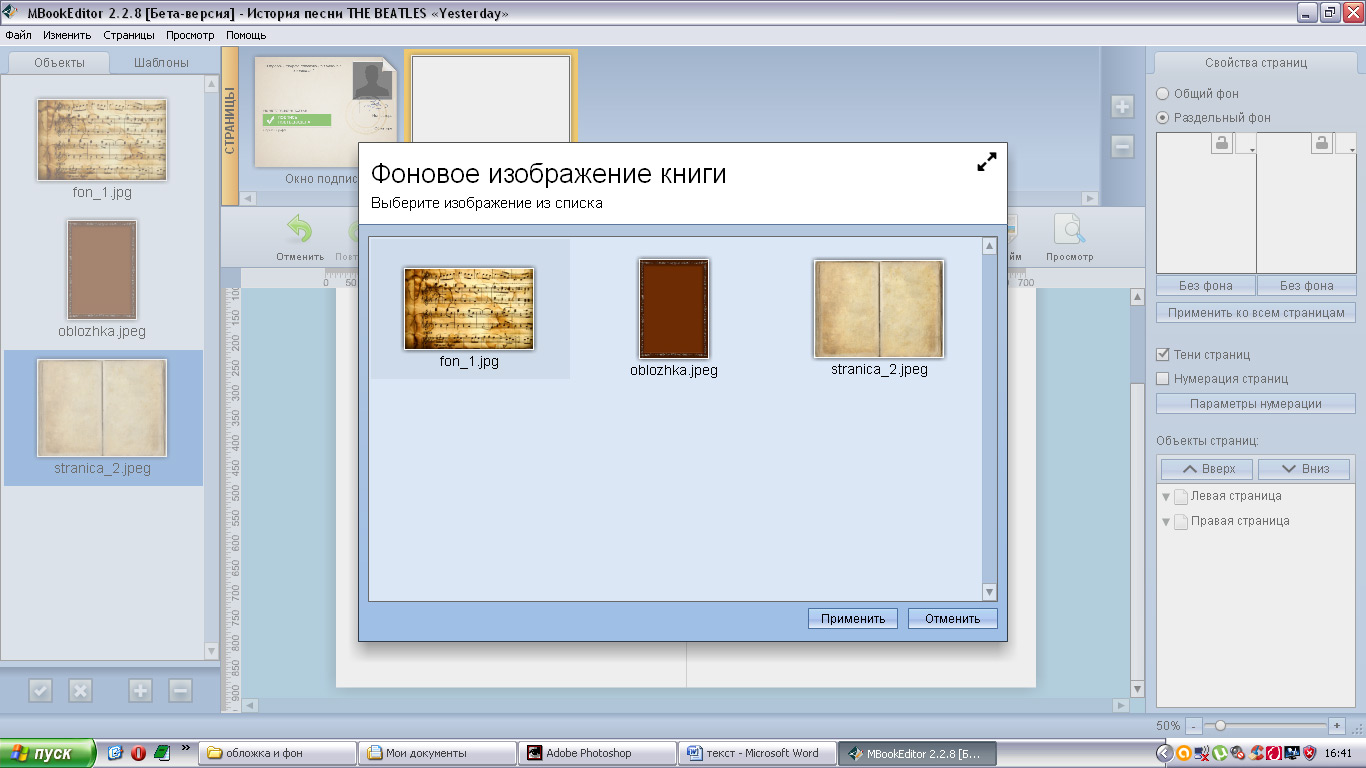Click the green book quick launch icon
Screen dimensions: 1366x768
tap(162, 753)
